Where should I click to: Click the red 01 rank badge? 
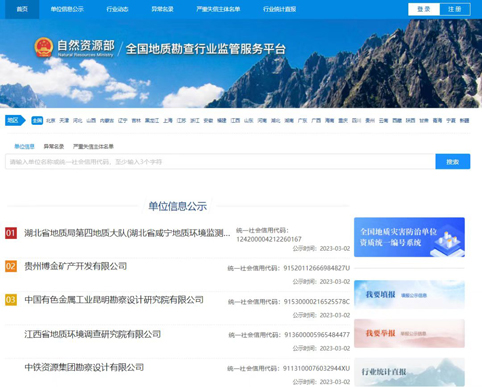pyautogui.click(x=11, y=233)
